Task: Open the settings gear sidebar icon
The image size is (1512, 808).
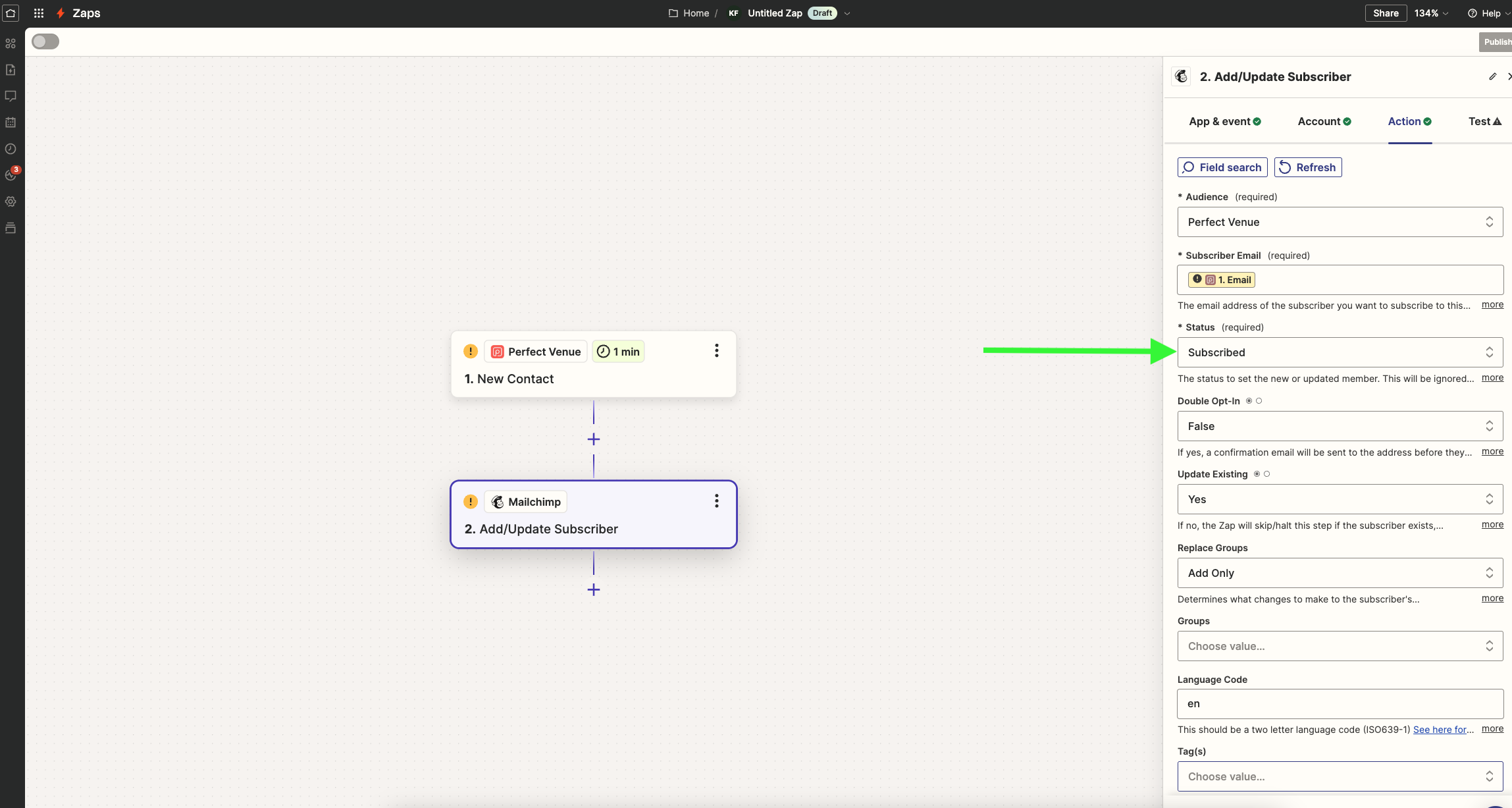Action: point(11,202)
